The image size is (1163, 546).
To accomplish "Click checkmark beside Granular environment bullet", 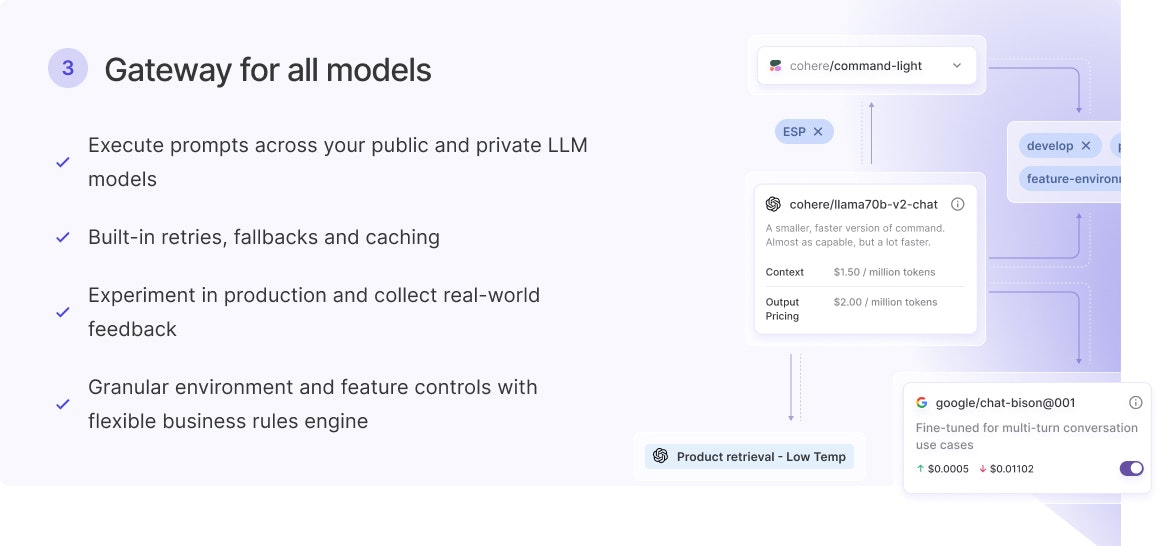I will (x=63, y=404).
